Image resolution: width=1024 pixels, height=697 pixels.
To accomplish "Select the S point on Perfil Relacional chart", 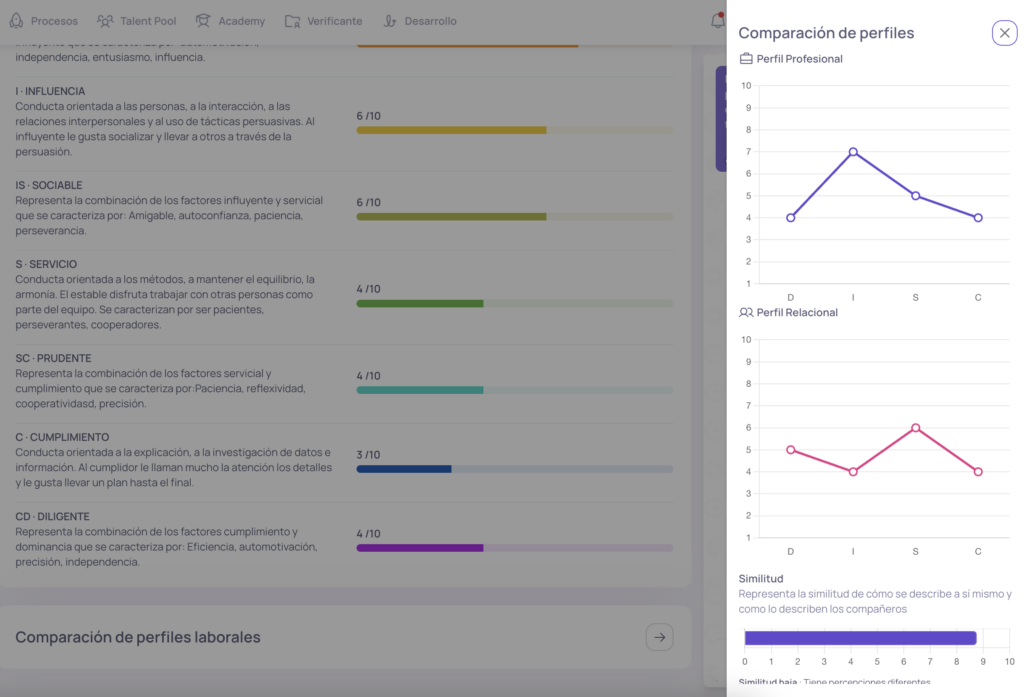I will pos(915,428).
